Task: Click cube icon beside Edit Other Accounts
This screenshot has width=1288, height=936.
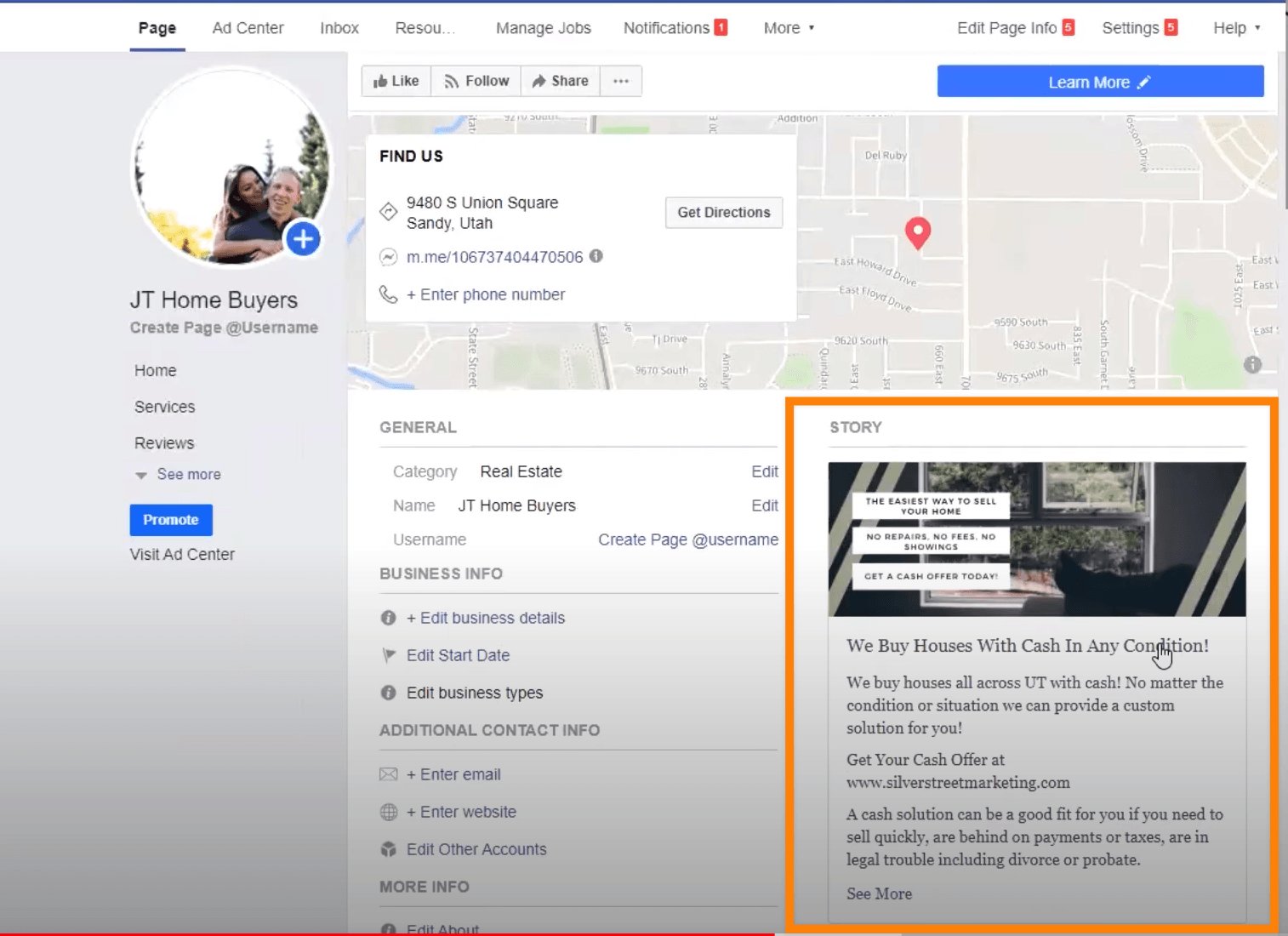Action: pyautogui.click(x=389, y=849)
